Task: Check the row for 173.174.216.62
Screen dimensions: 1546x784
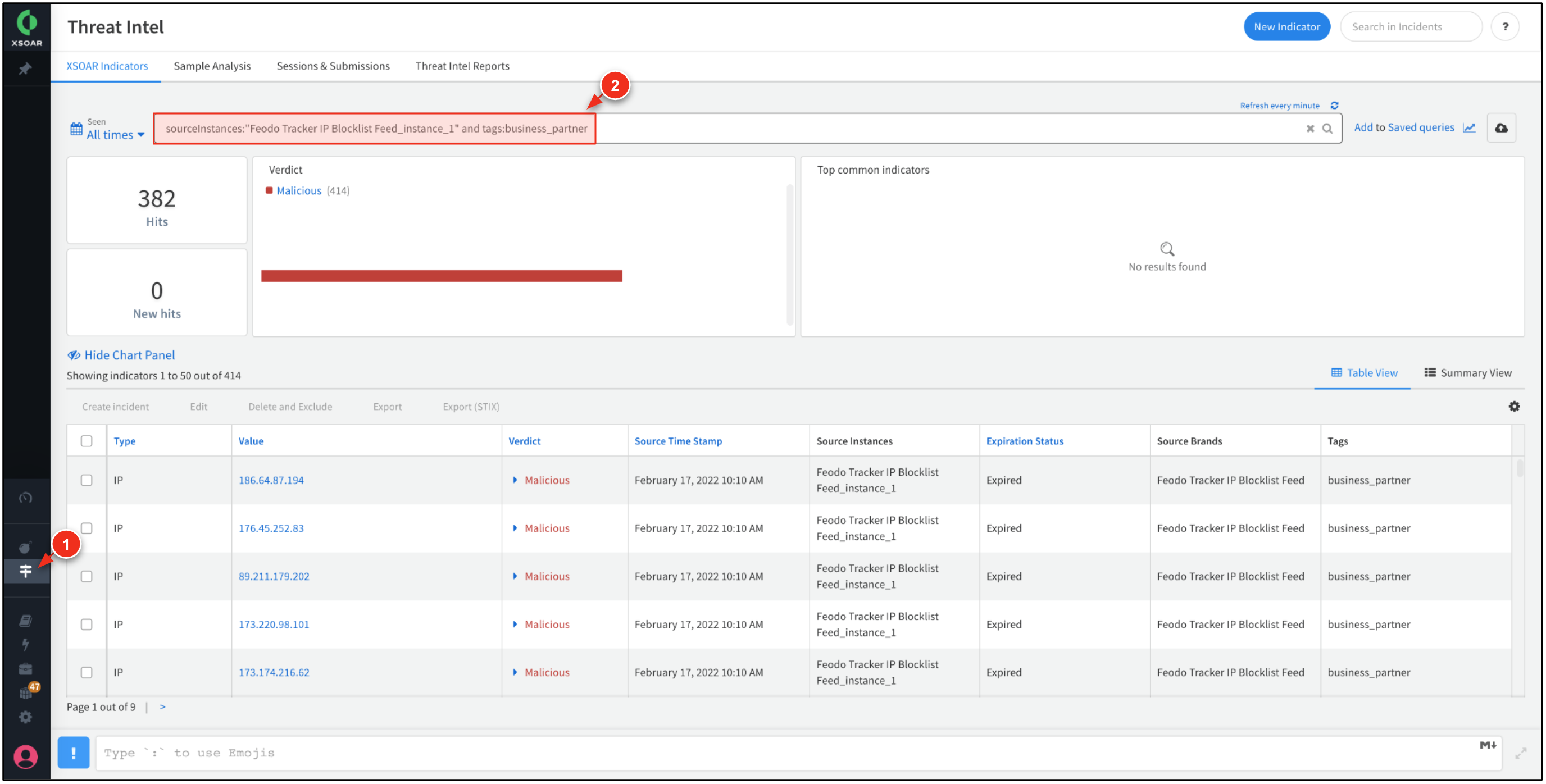Action: pyautogui.click(x=87, y=672)
